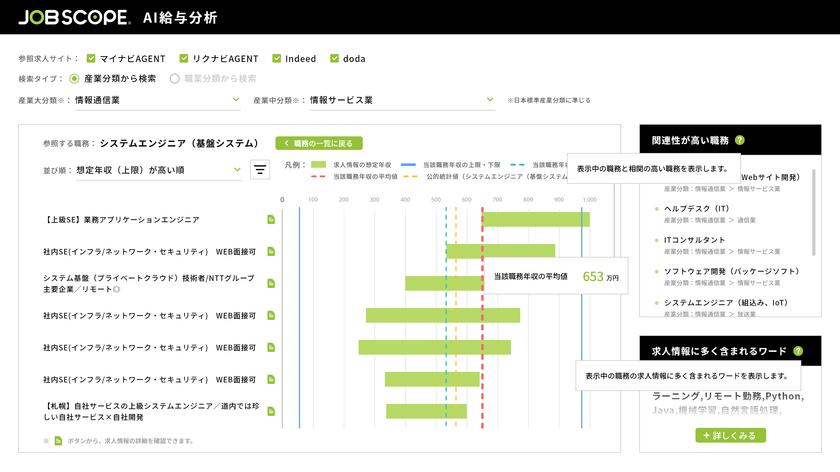The height and width of the screenshot is (472, 840).
Task: Toggle the Indeed checkbox
Action: pyautogui.click(x=276, y=58)
